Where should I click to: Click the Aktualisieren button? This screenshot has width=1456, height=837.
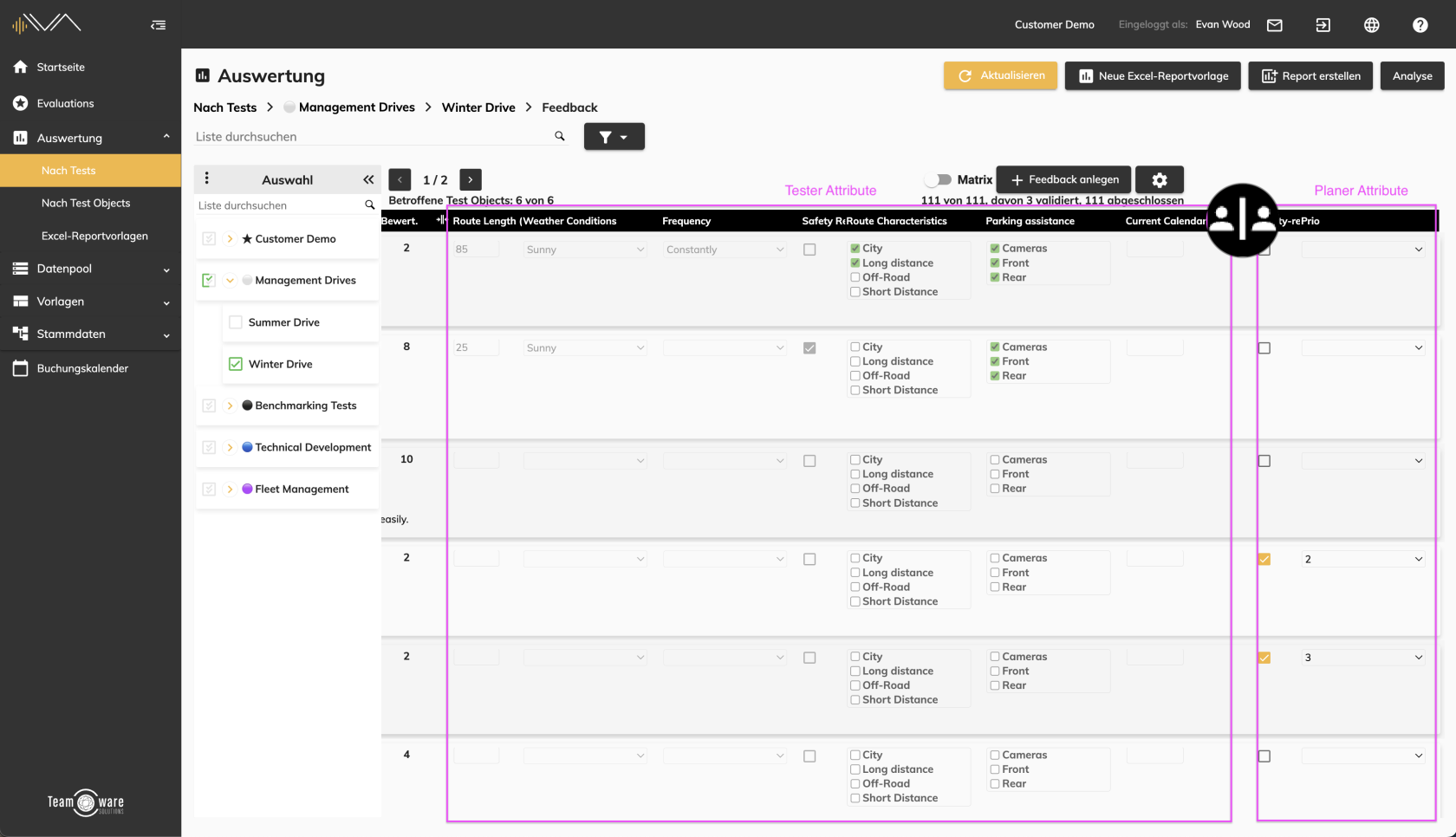click(x=1000, y=75)
